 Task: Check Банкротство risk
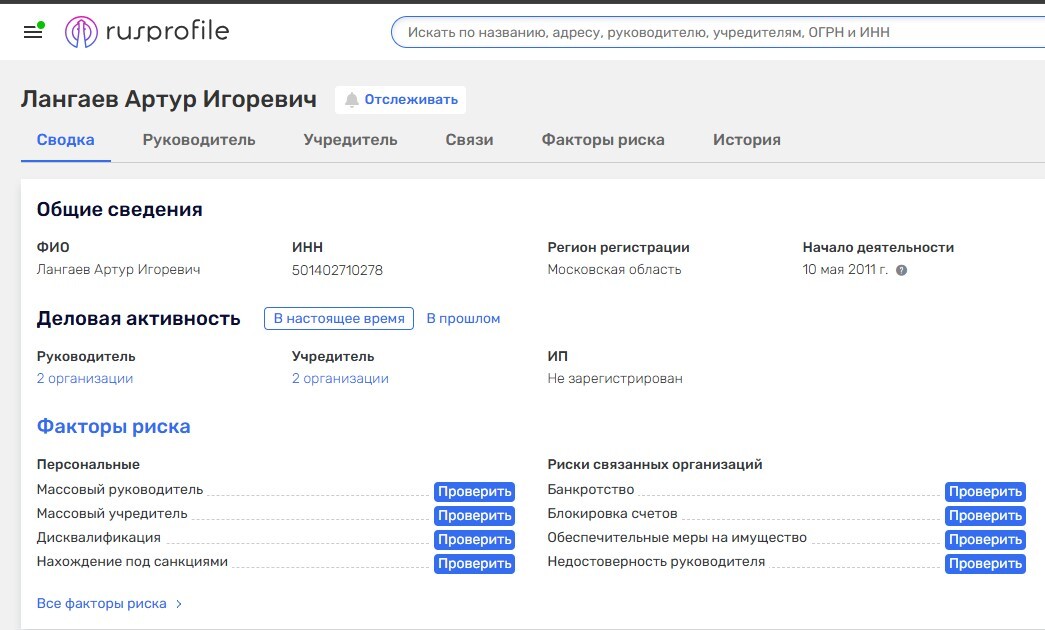[x=985, y=491]
